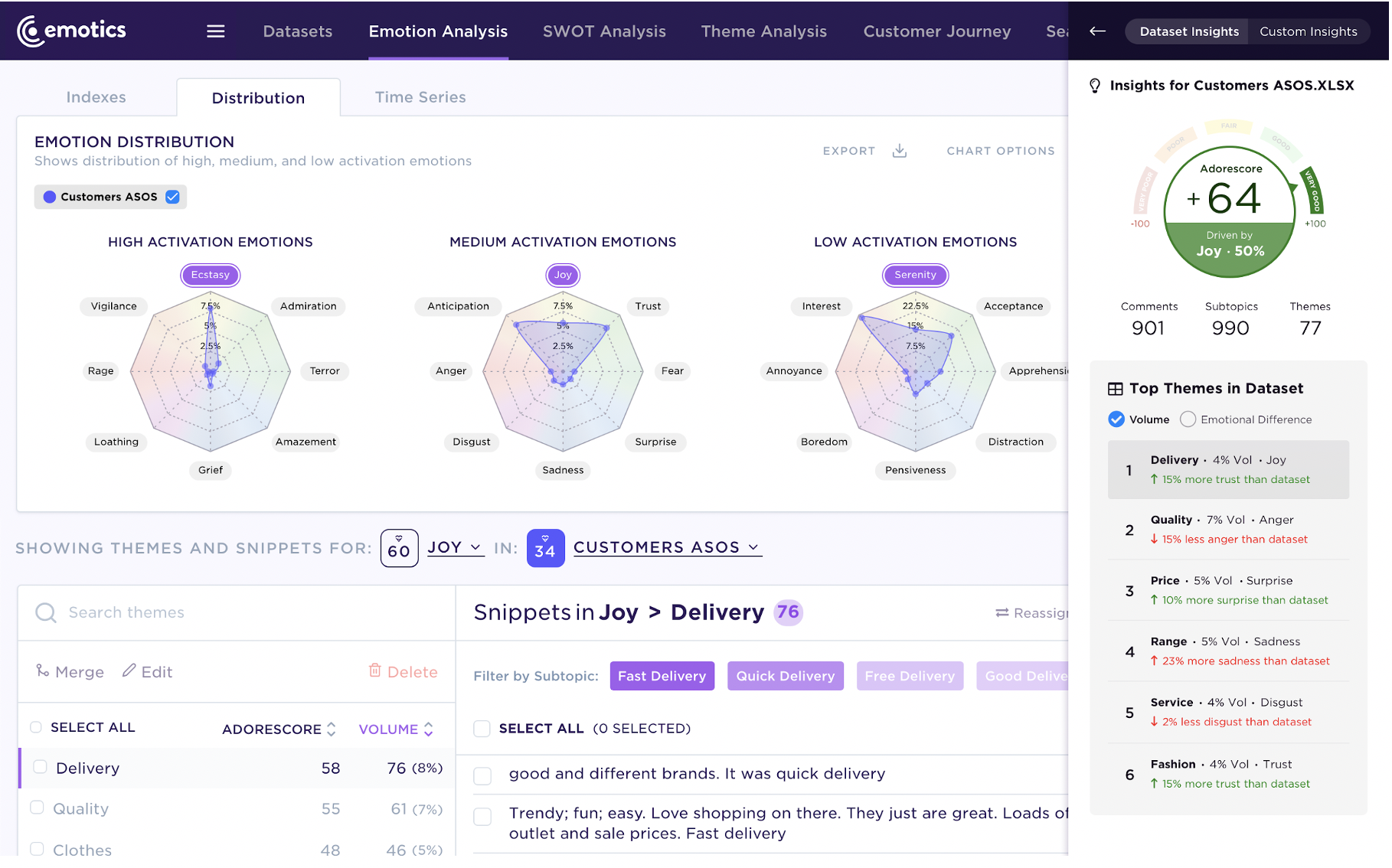Viewport: 1392px width, 868px height.
Task: Filter by Fast Delivery subtopic
Action: [662, 676]
